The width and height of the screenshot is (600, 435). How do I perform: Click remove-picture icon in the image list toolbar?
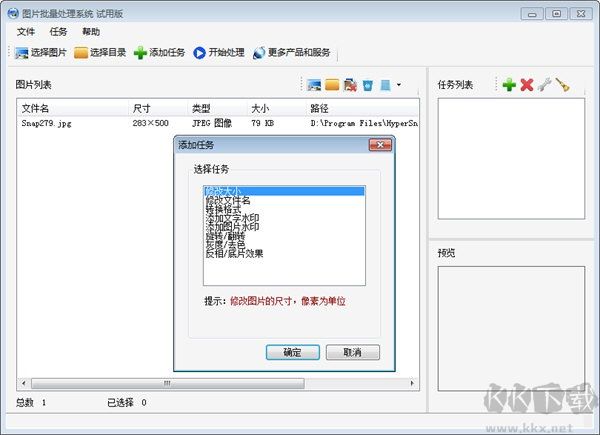coord(350,85)
